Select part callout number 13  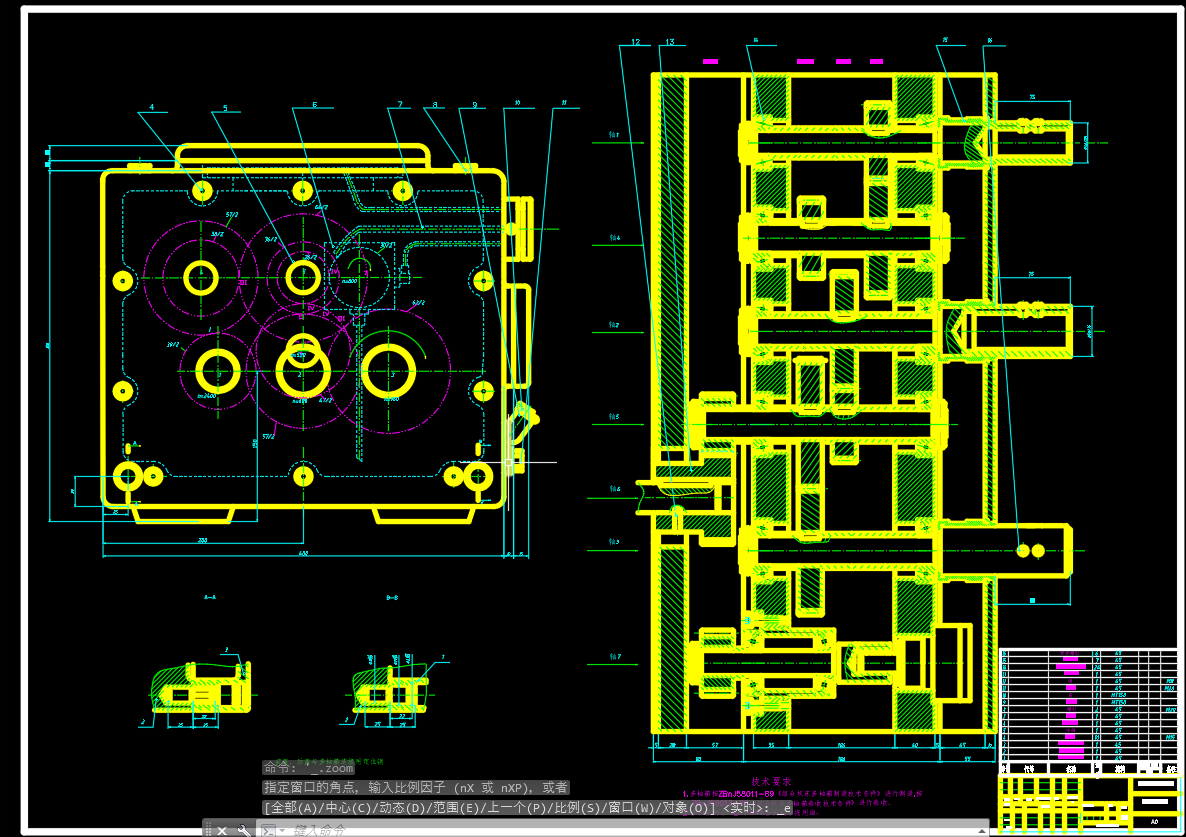[x=670, y=42]
